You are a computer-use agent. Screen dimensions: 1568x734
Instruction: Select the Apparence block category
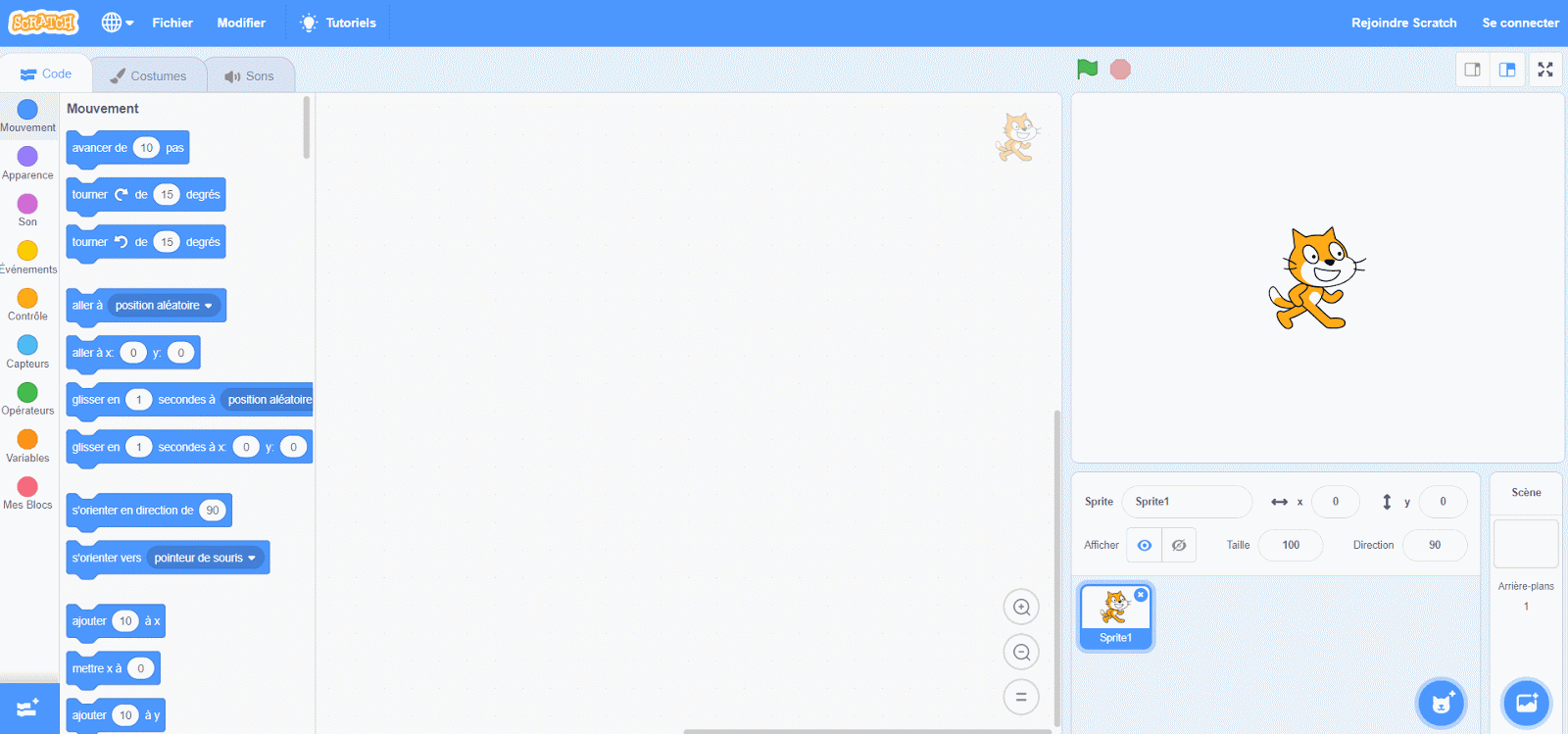(27, 164)
